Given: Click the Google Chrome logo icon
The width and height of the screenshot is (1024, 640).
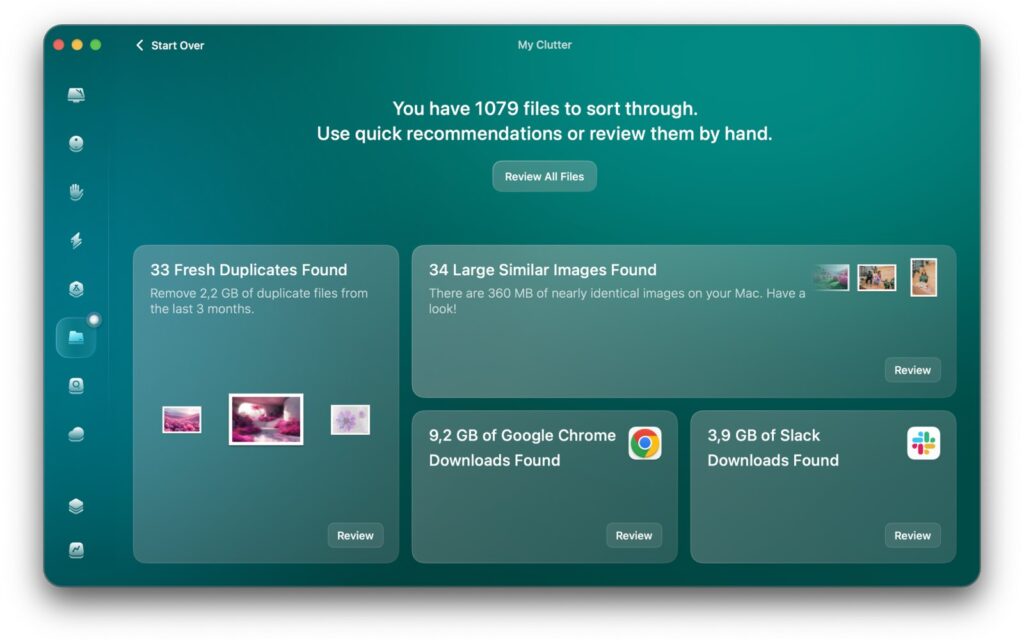Looking at the screenshot, I should pos(645,443).
